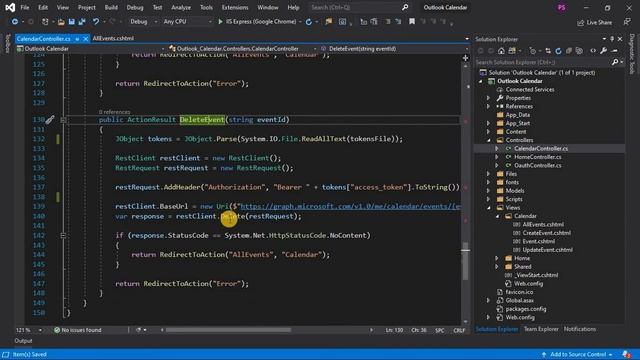Click the horizontal scrollbar in code editor

click(x=228, y=330)
